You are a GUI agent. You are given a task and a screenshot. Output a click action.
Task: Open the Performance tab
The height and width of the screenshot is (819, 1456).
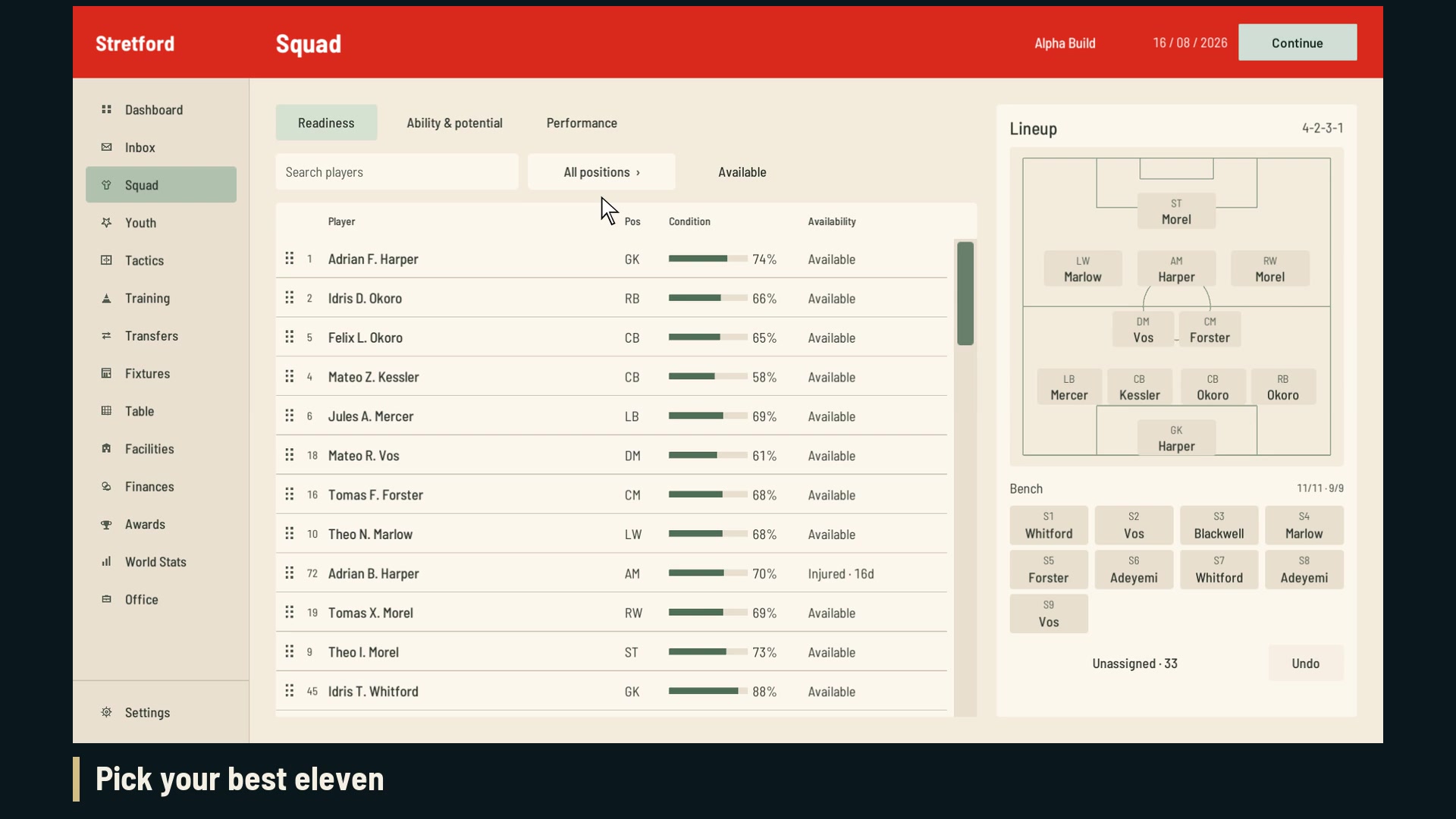click(582, 123)
